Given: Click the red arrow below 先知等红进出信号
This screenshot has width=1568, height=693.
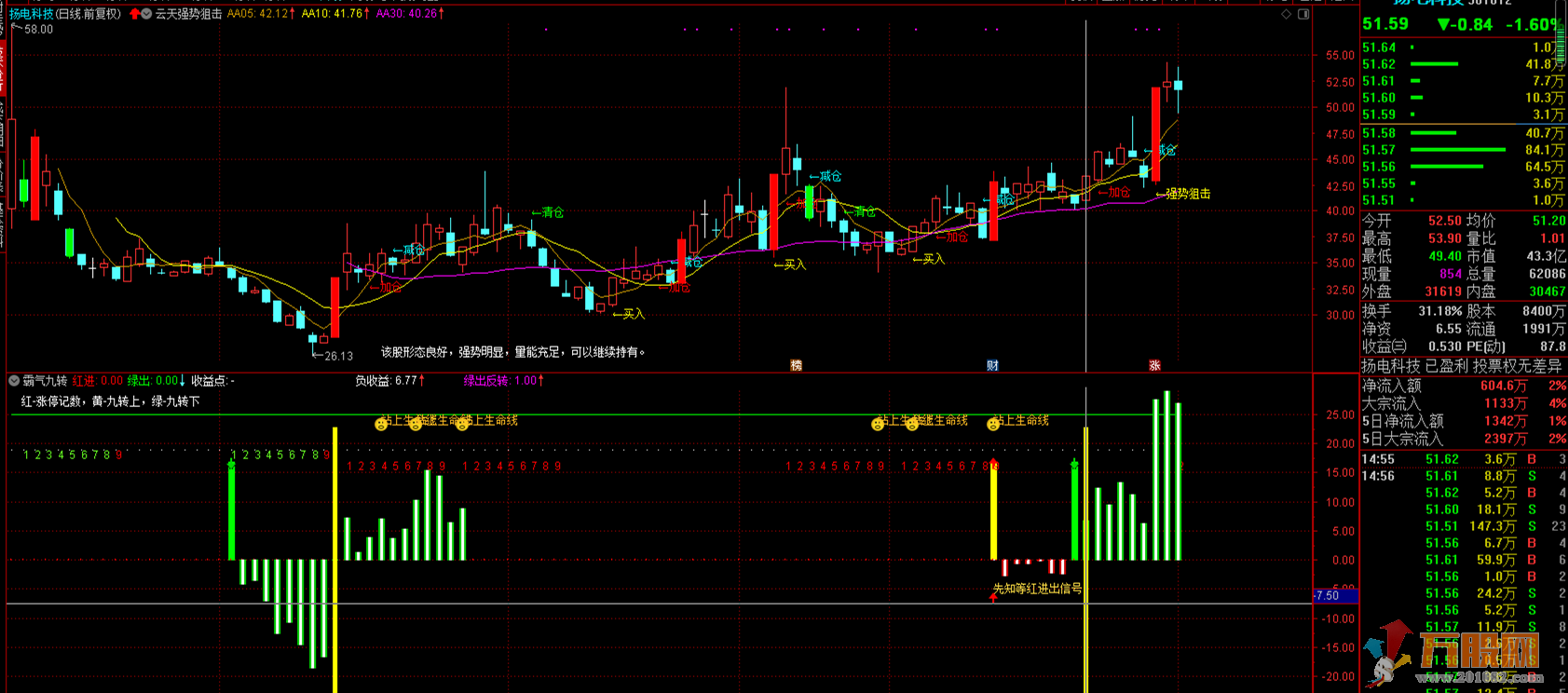Looking at the screenshot, I should pyautogui.click(x=993, y=597).
